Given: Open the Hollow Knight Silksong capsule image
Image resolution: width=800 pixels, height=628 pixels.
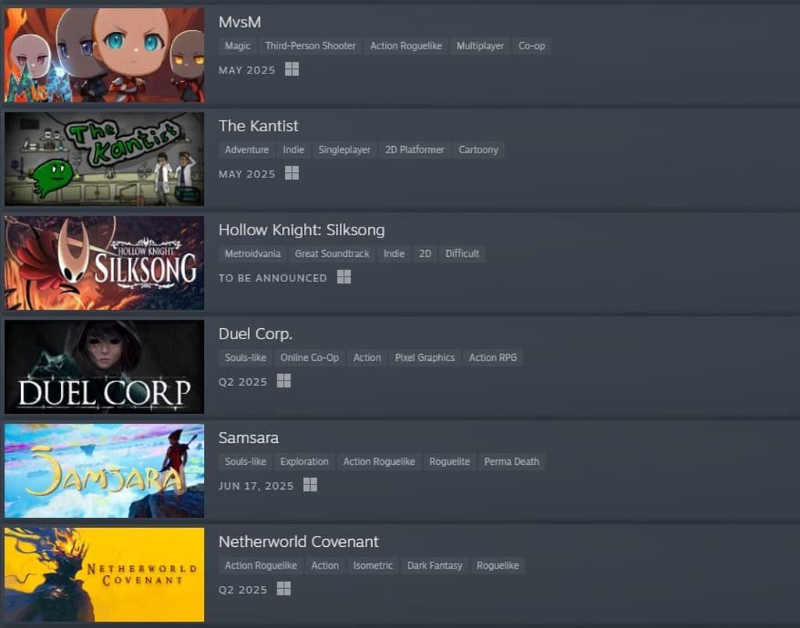Looking at the screenshot, I should click(x=104, y=263).
